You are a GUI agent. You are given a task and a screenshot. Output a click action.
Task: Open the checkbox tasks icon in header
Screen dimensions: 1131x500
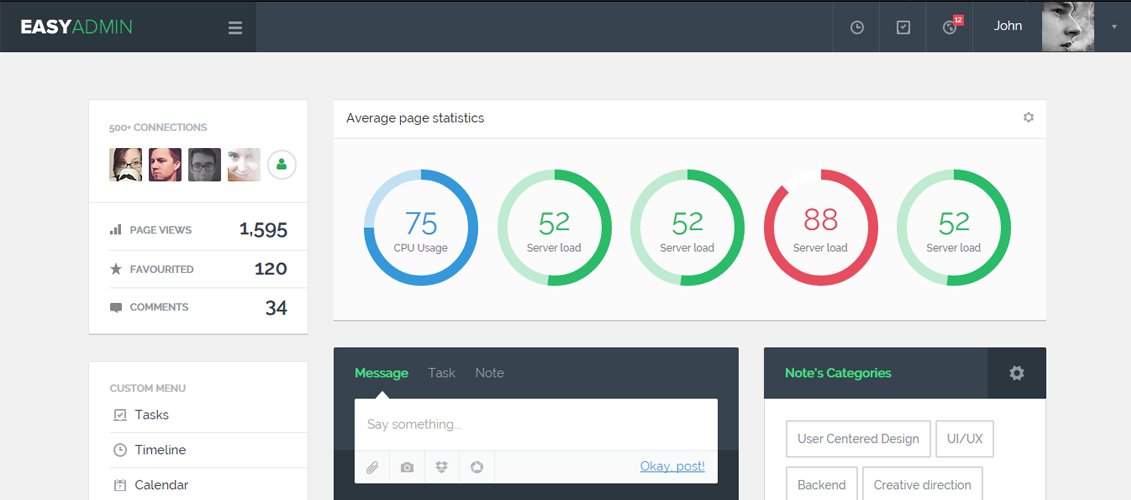[x=903, y=27]
